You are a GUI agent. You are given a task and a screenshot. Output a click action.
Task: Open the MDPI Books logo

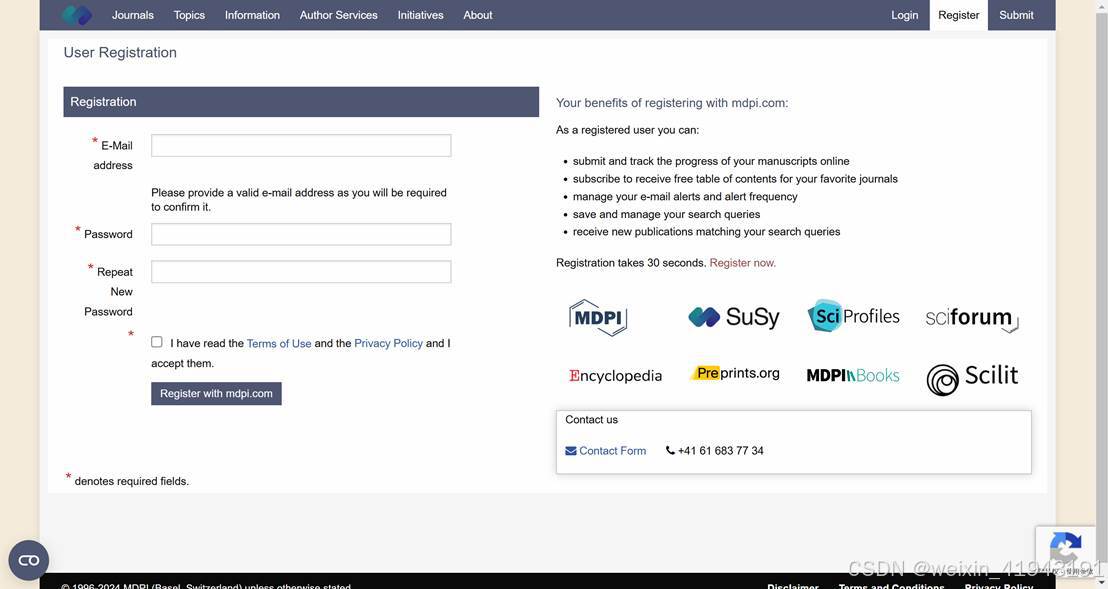pos(853,375)
